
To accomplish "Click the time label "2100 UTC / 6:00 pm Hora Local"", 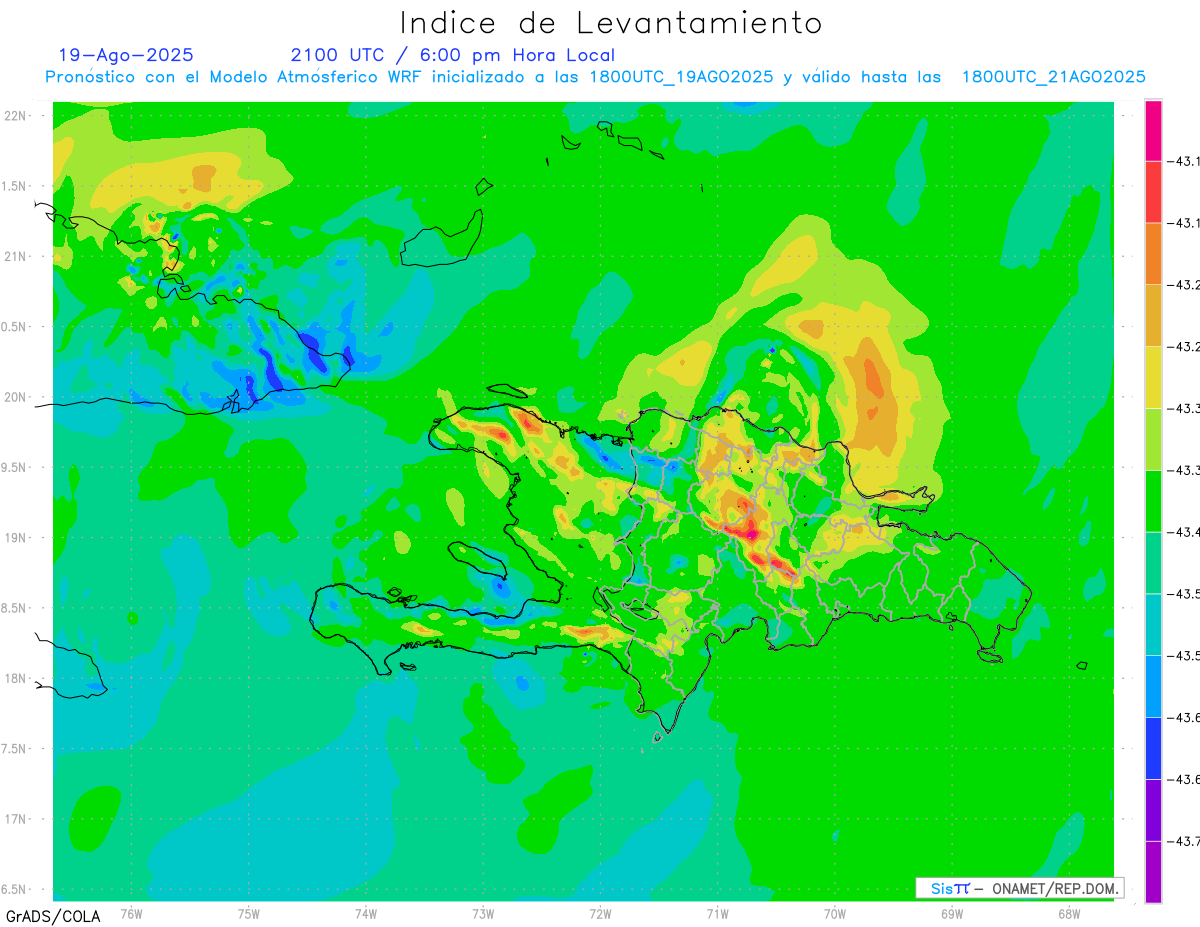I will pyautogui.click(x=453, y=55).
